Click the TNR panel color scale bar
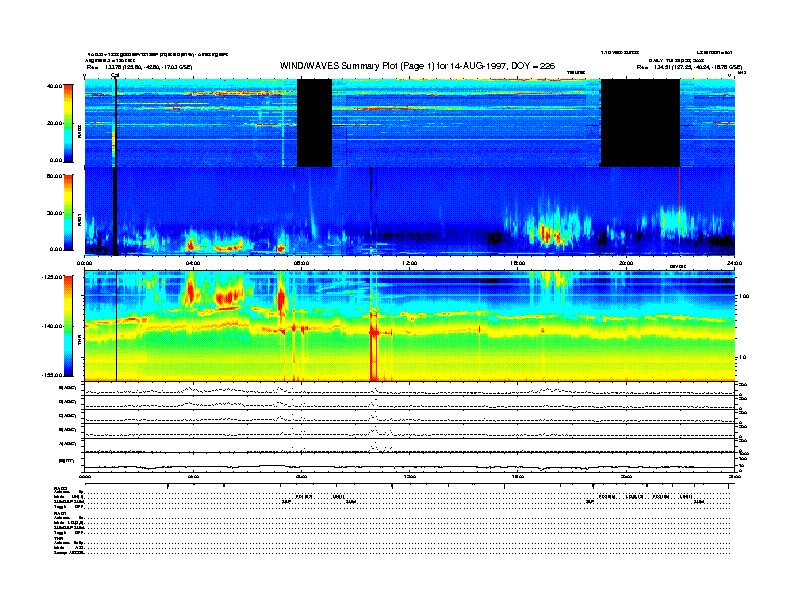 click(68, 326)
